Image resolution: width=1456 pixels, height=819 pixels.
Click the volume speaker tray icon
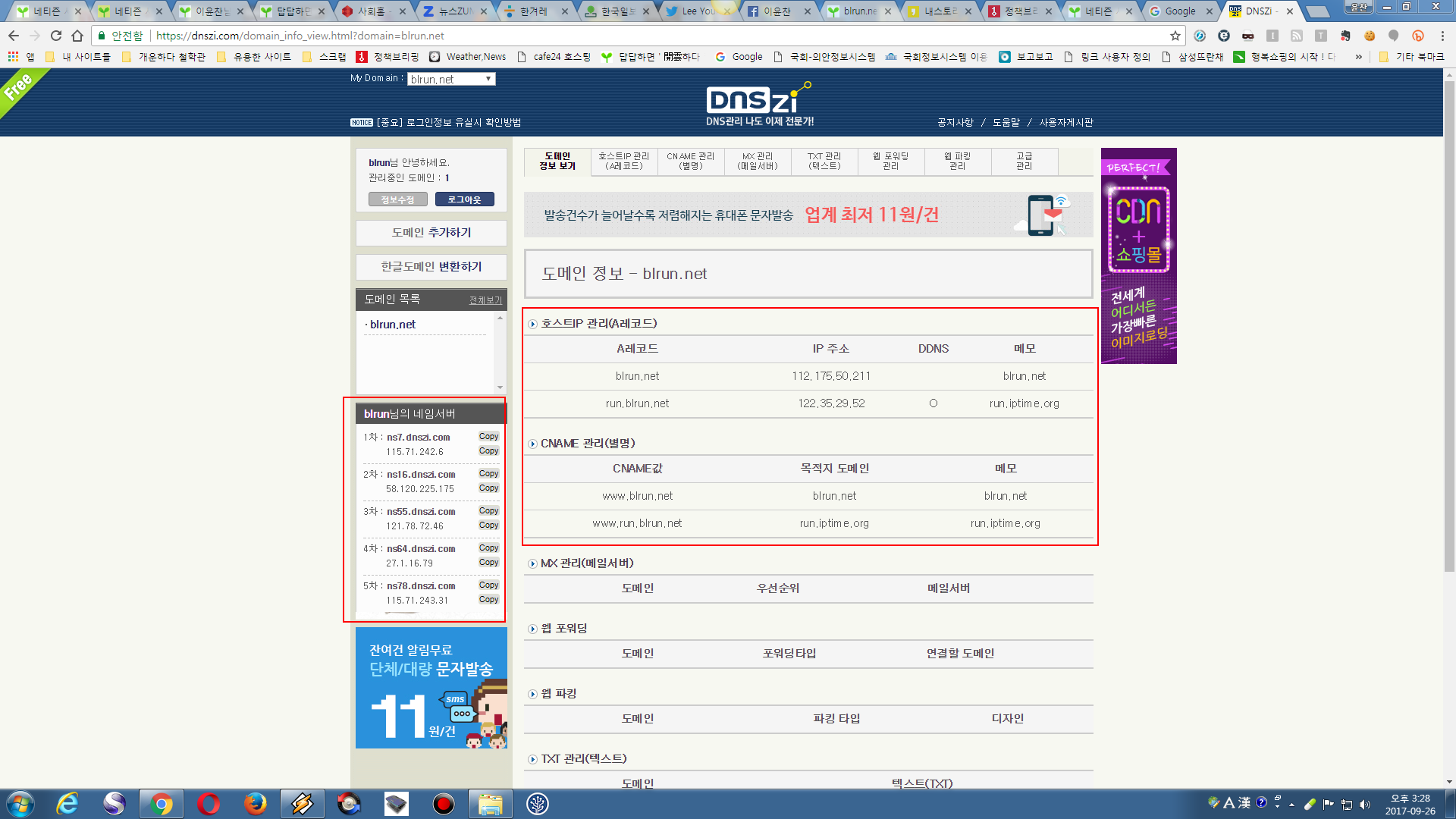(1365, 805)
